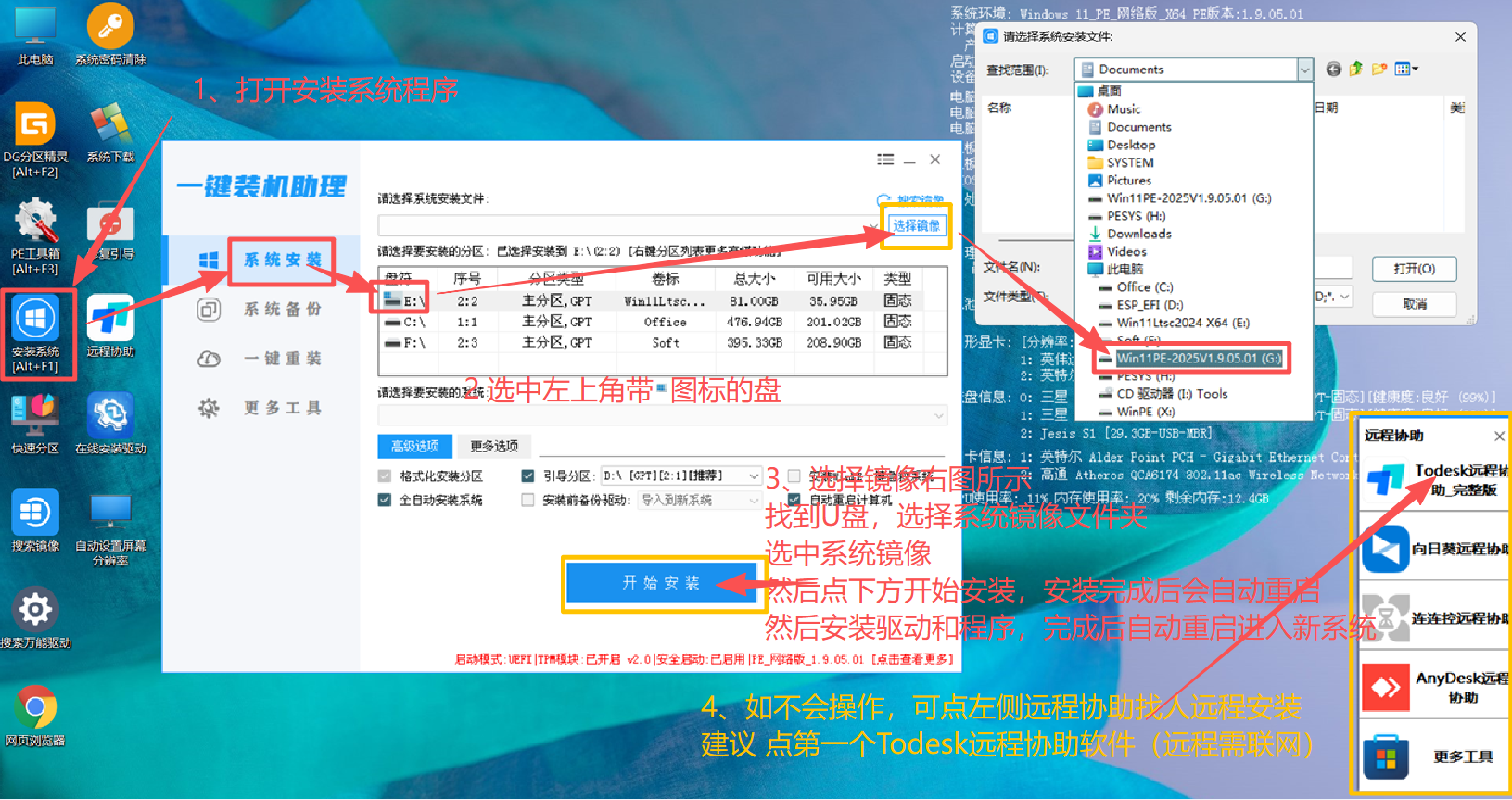Toggle the 全自动安装系统 checkbox
This screenshot has width=1512, height=800.
click(385, 501)
